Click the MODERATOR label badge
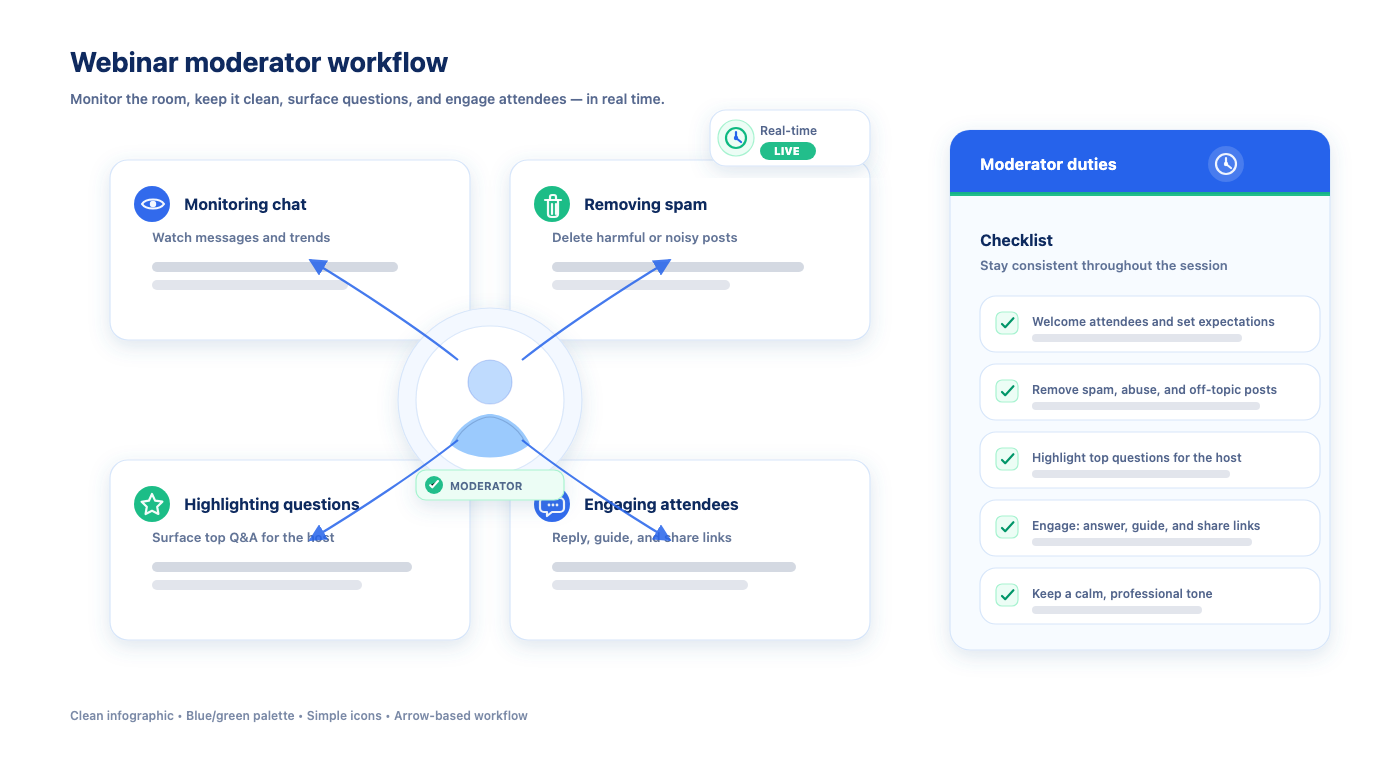This screenshot has height=760, width=1400. [486, 486]
